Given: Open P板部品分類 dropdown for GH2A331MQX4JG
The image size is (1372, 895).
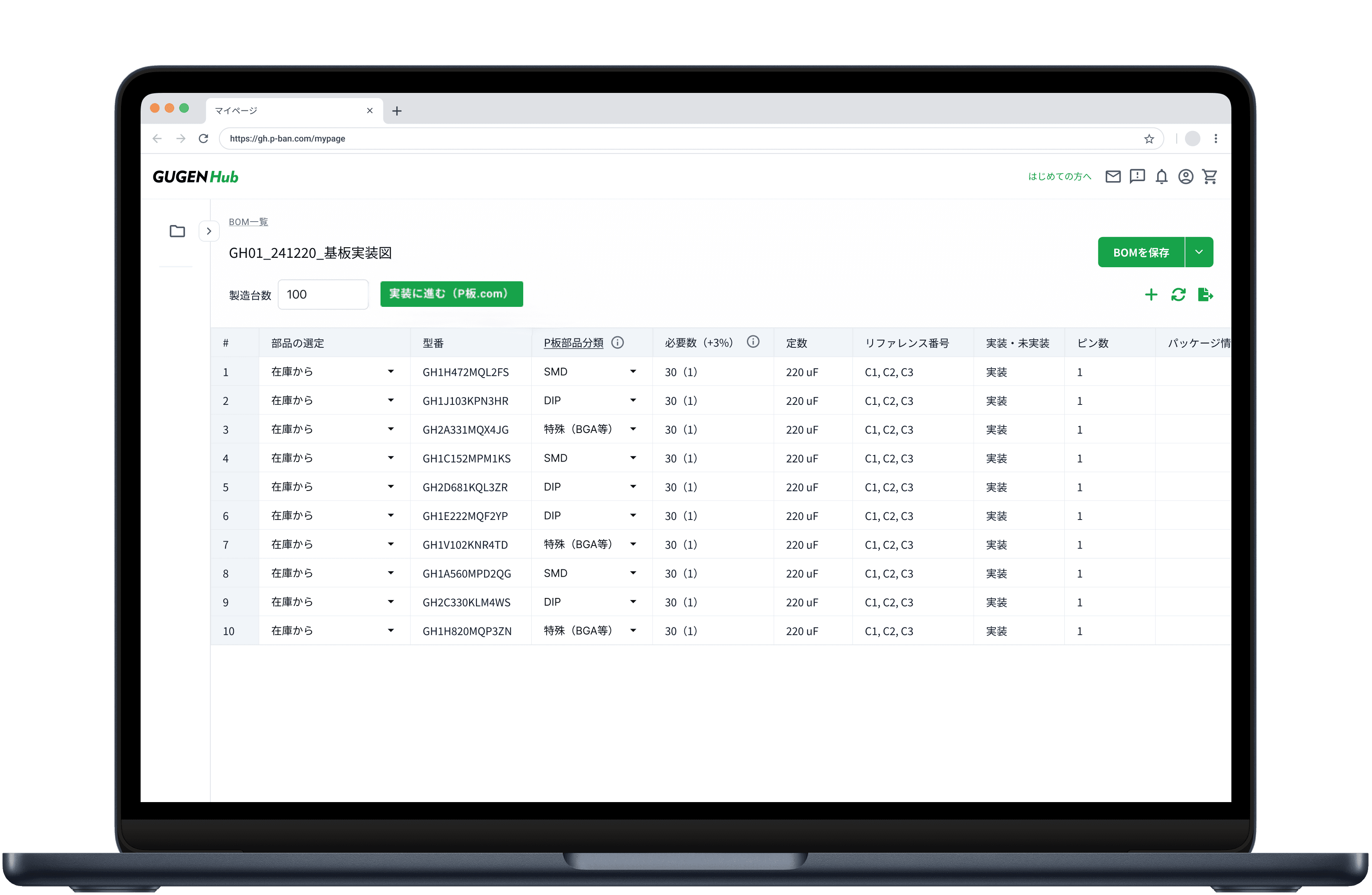Looking at the screenshot, I should pos(632,429).
